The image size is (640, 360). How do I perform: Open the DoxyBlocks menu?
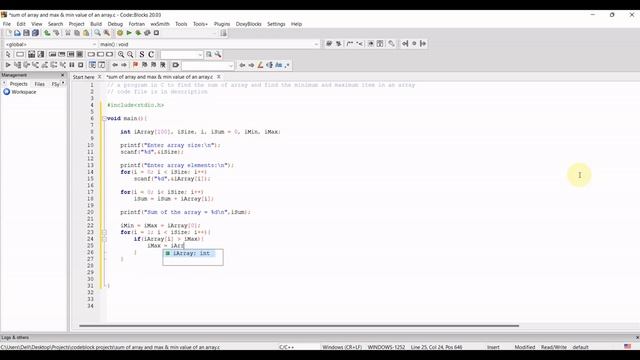click(x=248, y=24)
